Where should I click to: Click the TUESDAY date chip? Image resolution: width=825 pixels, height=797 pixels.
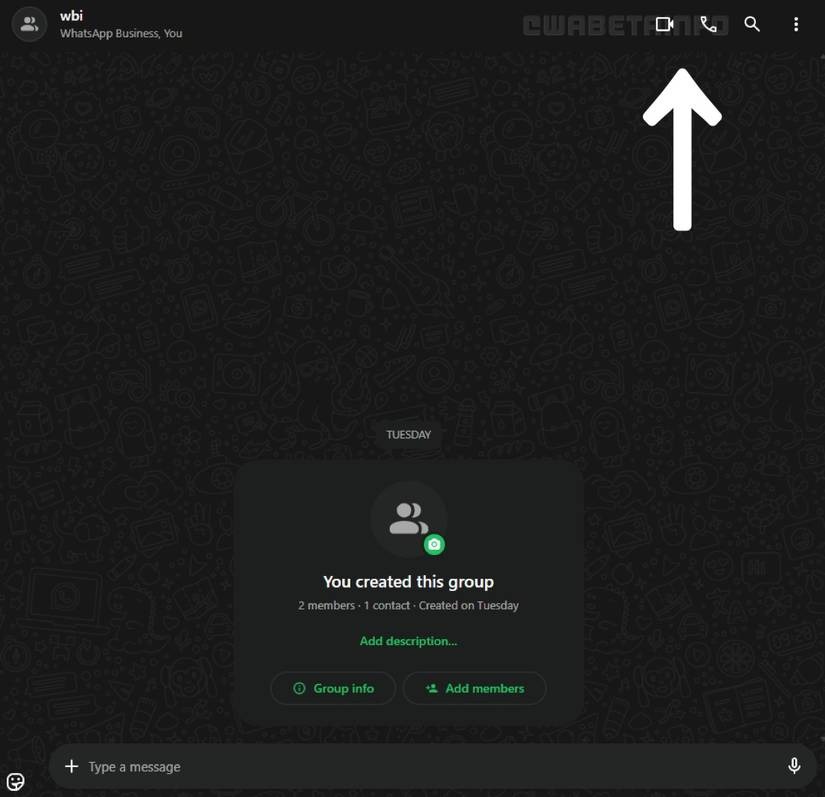(408, 435)
